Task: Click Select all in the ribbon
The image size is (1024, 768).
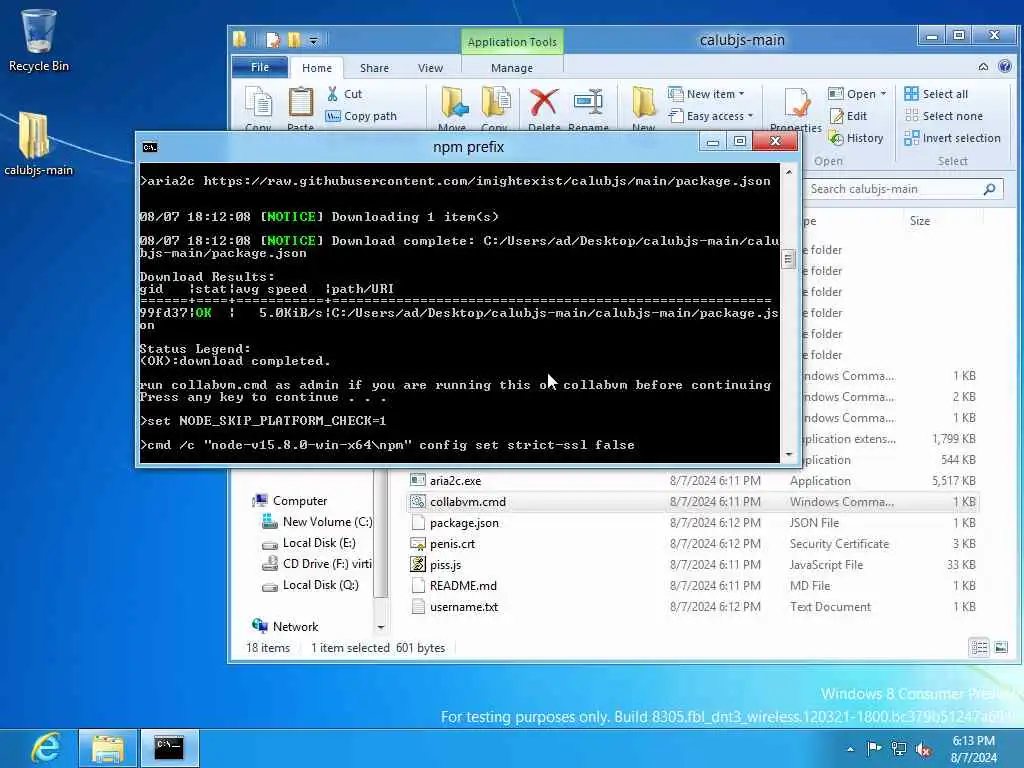Action: 936,94
